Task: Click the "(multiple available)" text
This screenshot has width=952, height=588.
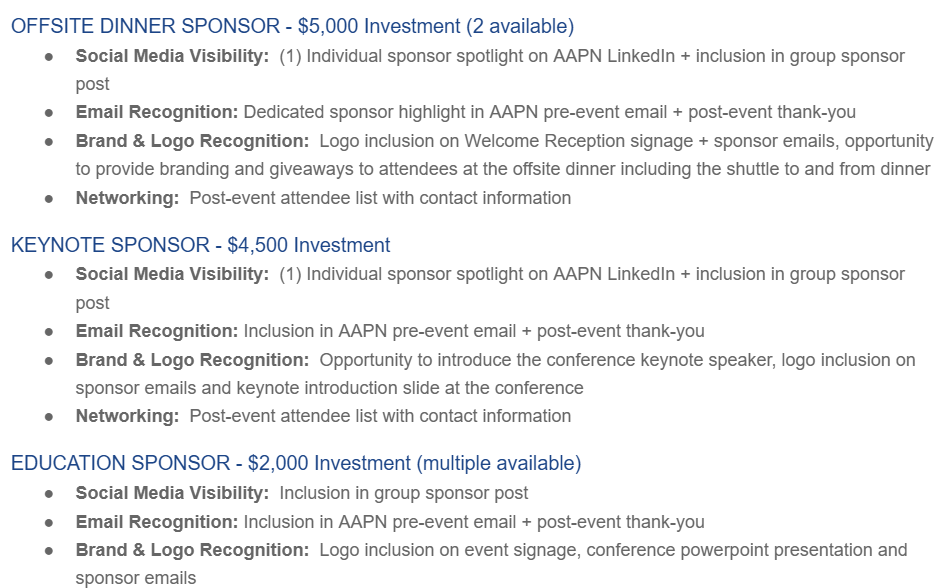Action: [x=498, y=463]
